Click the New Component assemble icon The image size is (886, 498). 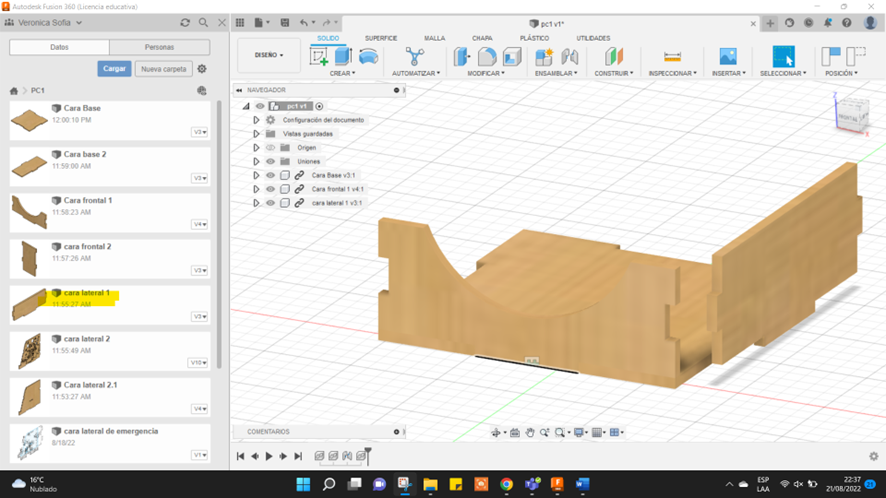[x=544, y=57]
